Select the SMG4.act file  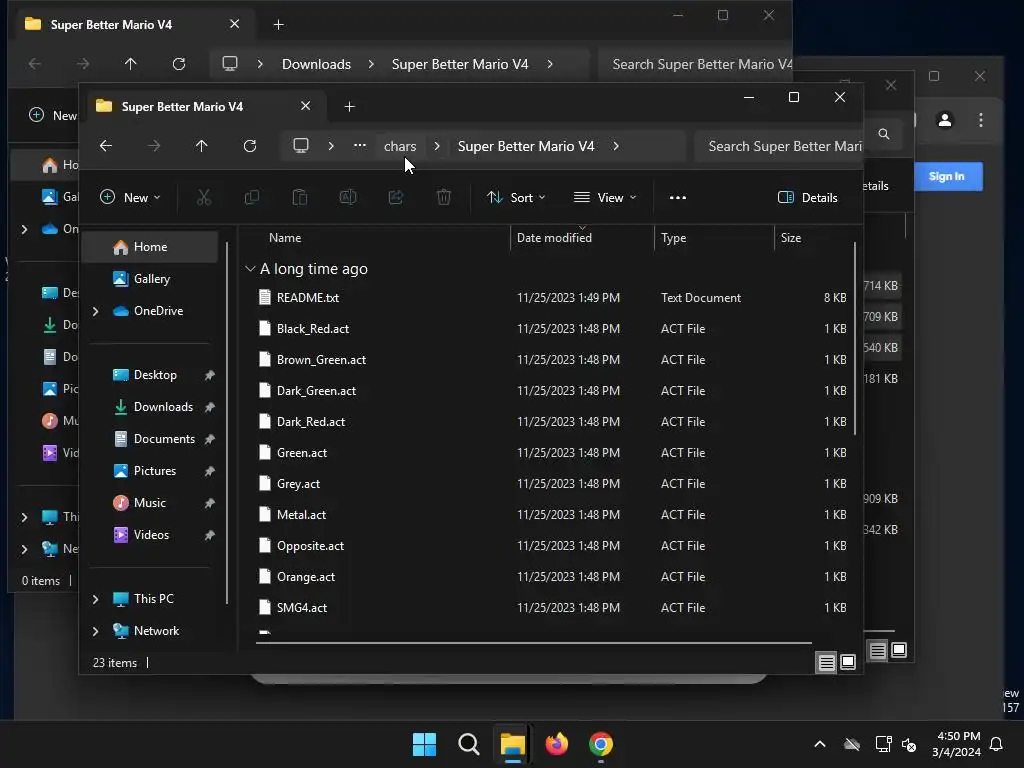pyautogui.click(x=552, y=607)
